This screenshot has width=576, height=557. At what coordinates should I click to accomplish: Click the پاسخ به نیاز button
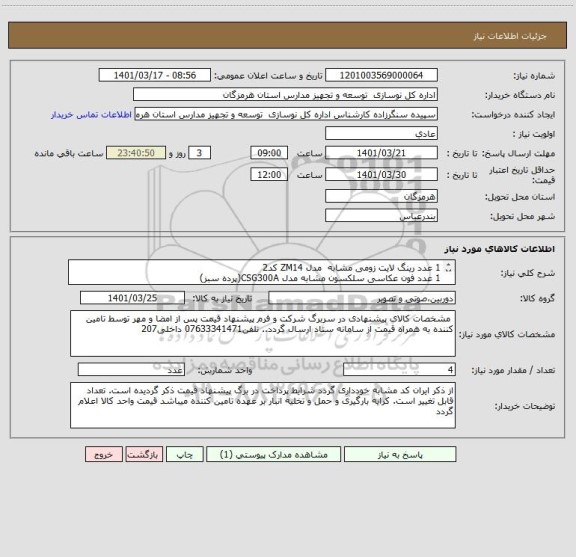click(400, 454)
